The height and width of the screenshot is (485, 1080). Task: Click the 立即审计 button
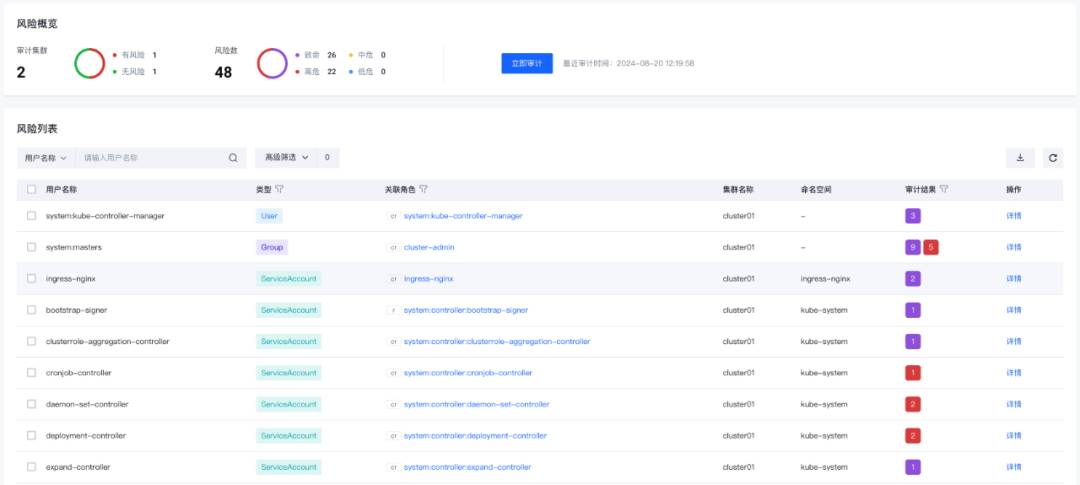(527, 63)
